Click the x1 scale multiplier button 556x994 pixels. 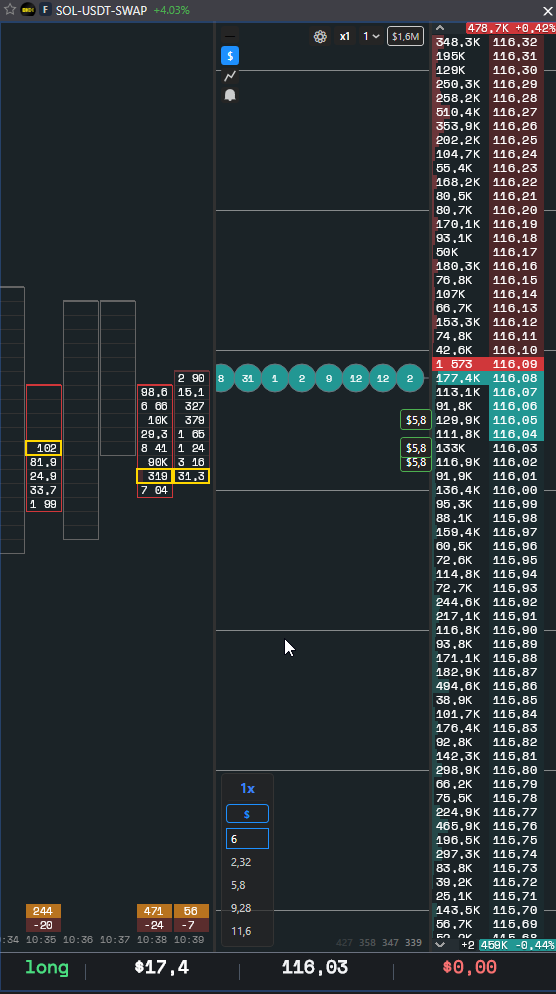[344, 36]
